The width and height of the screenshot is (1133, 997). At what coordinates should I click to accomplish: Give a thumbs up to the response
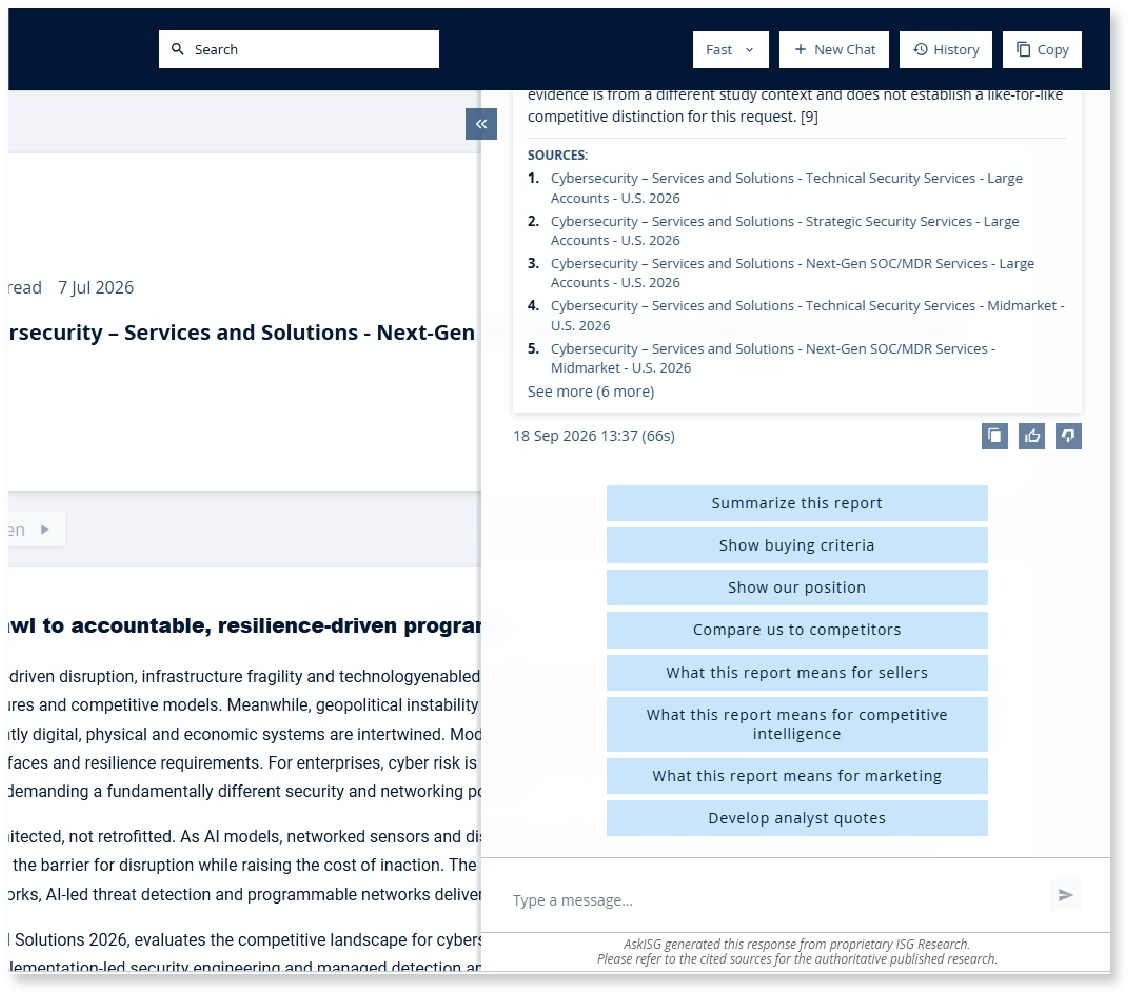click(1032, 436)
